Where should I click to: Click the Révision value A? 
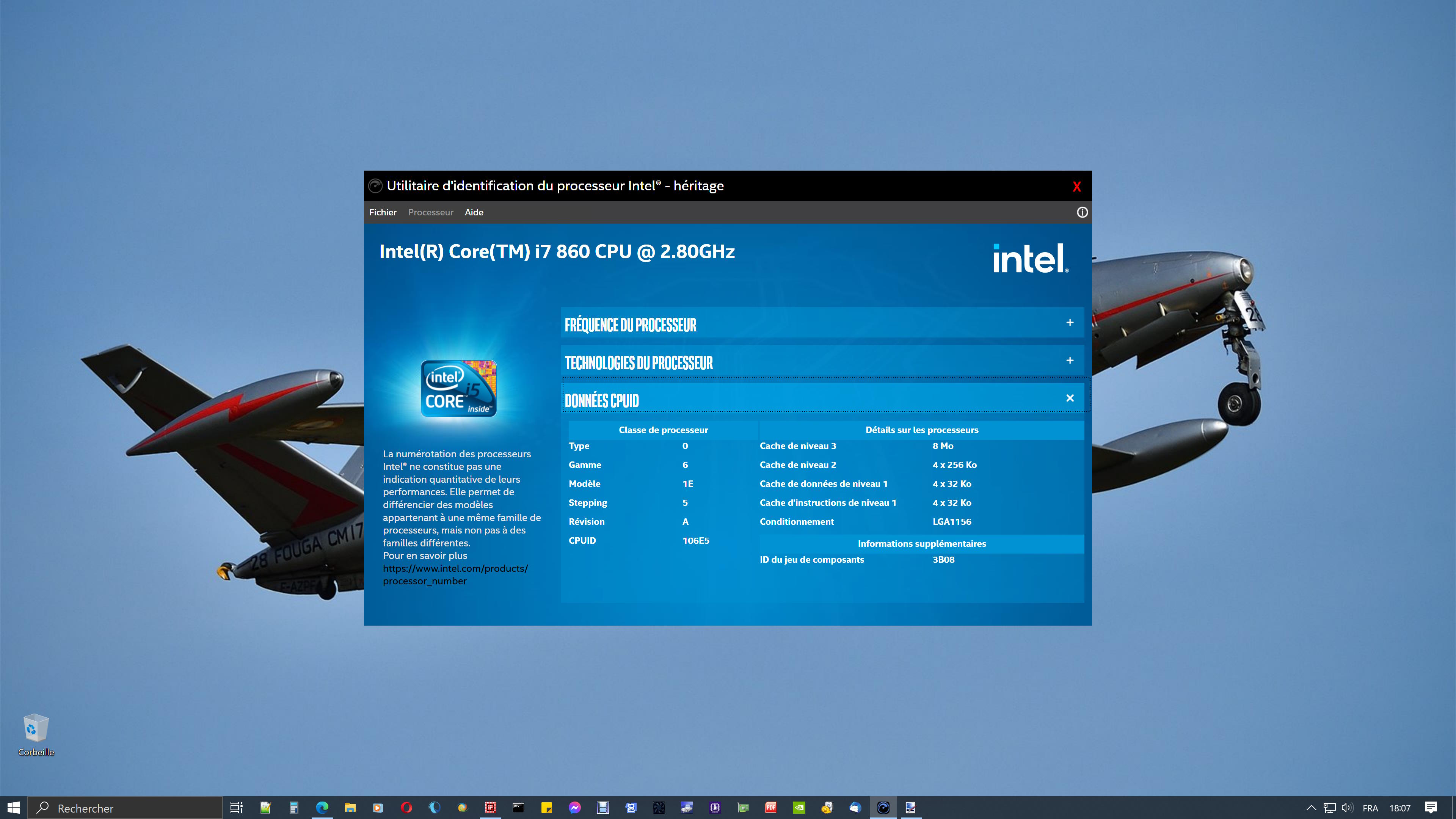click(685, 521)
